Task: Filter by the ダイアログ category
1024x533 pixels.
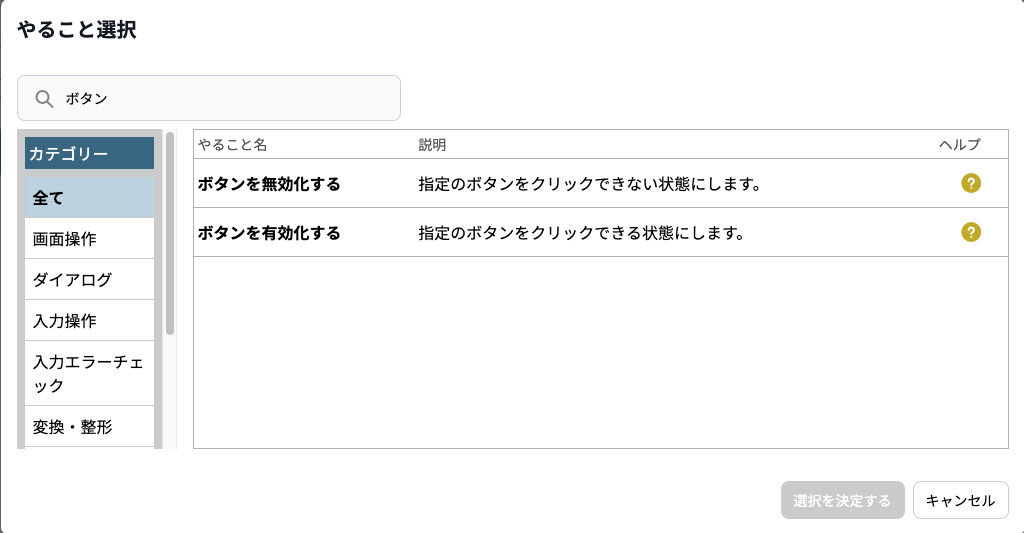Action: tap(89, 280)
